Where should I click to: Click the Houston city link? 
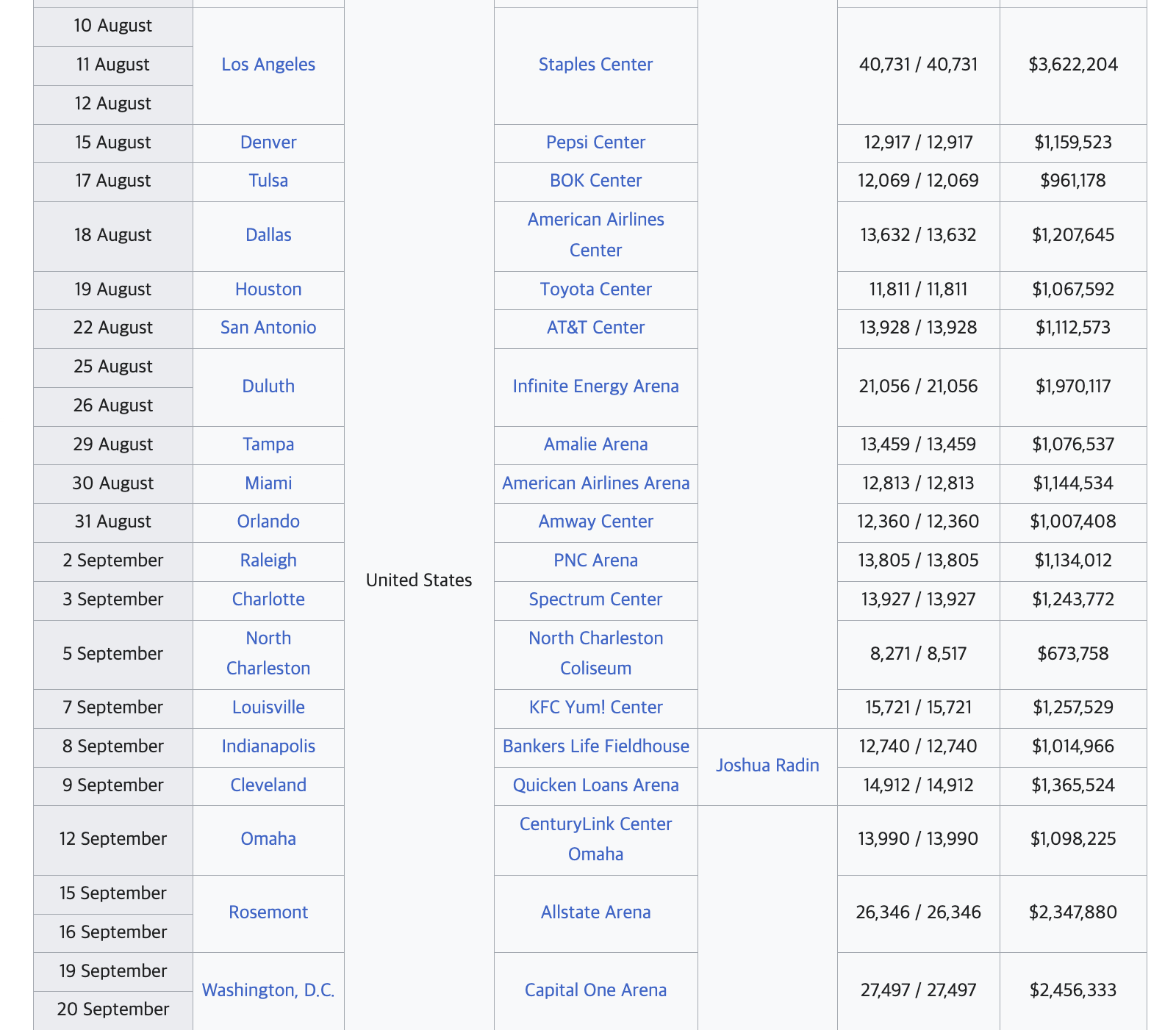268,289
